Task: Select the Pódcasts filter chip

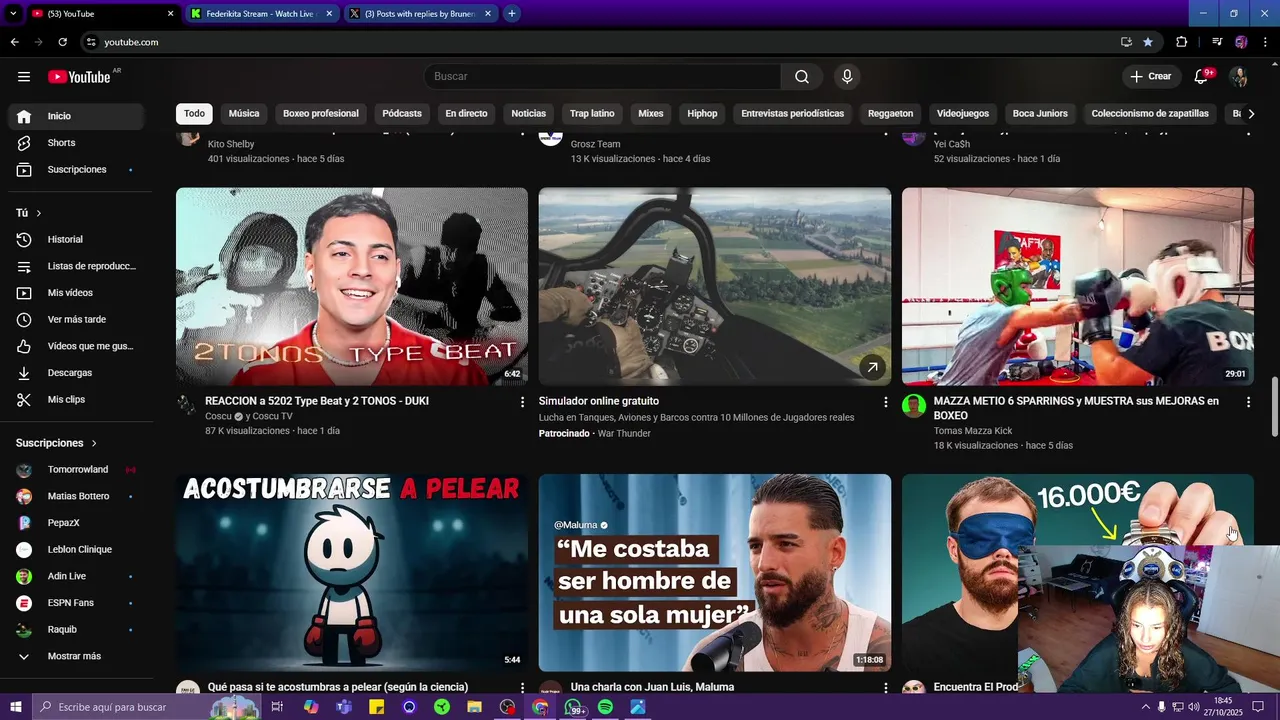Action: pos(402,114)
